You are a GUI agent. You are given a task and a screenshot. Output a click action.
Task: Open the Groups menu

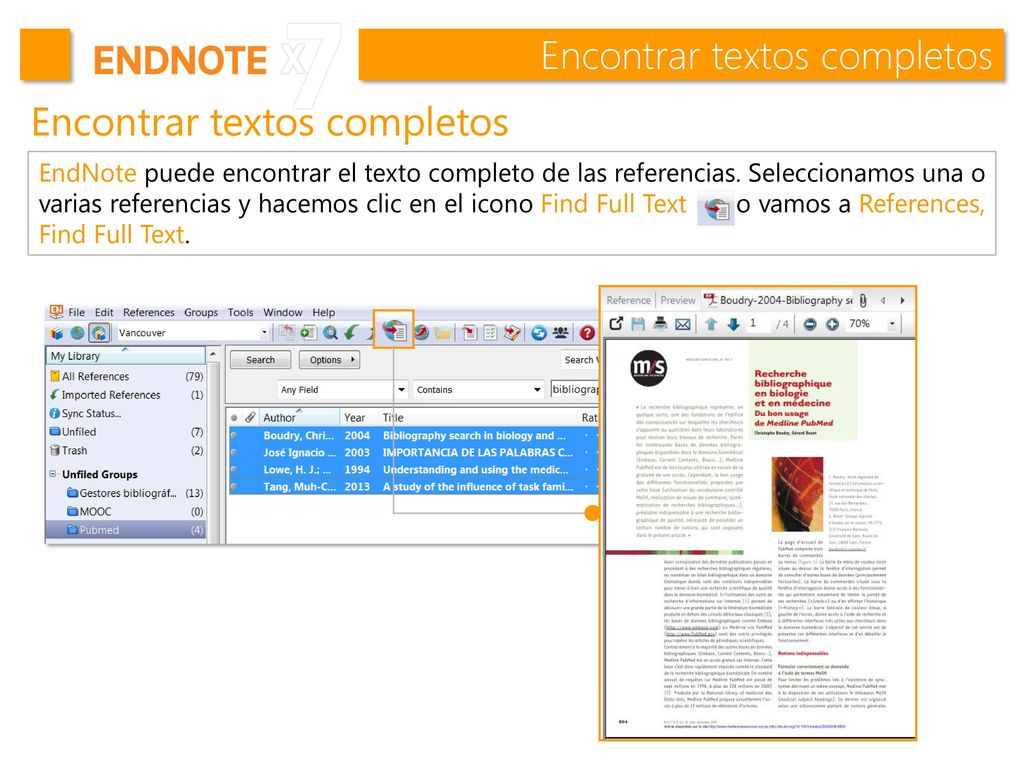click(201, 312)
